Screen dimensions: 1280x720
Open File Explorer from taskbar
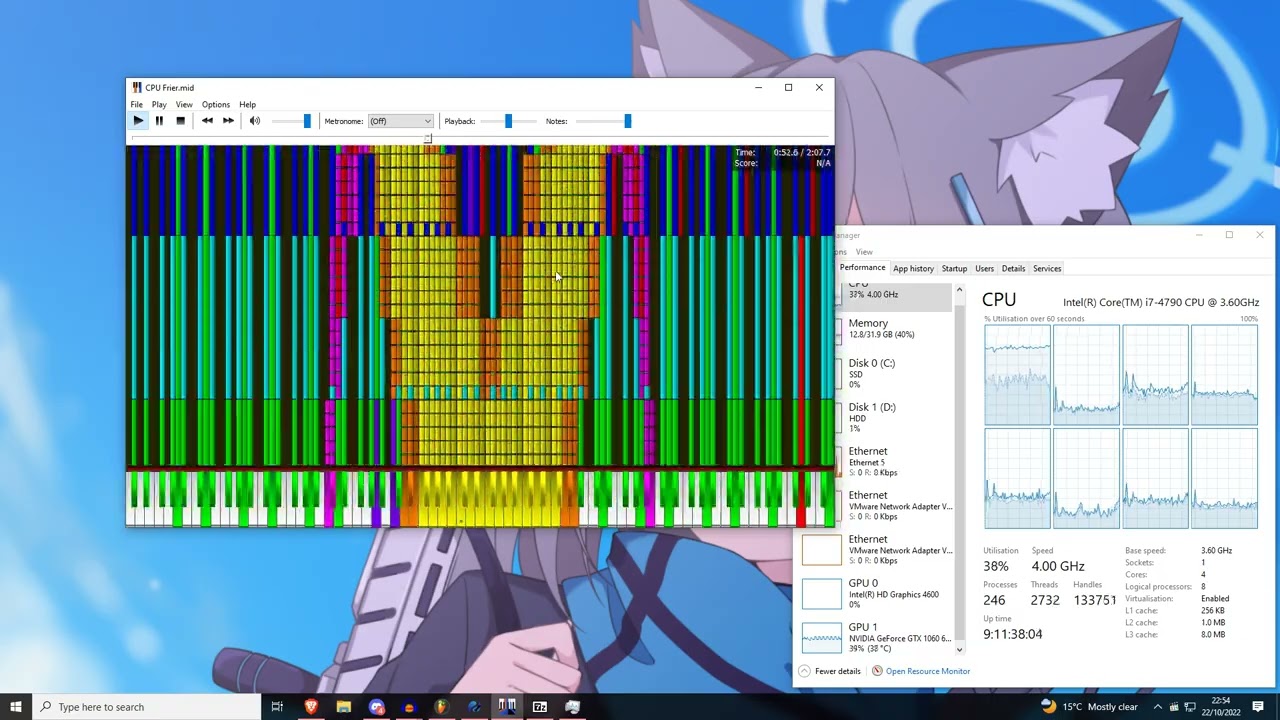click(x=343, y=707)
